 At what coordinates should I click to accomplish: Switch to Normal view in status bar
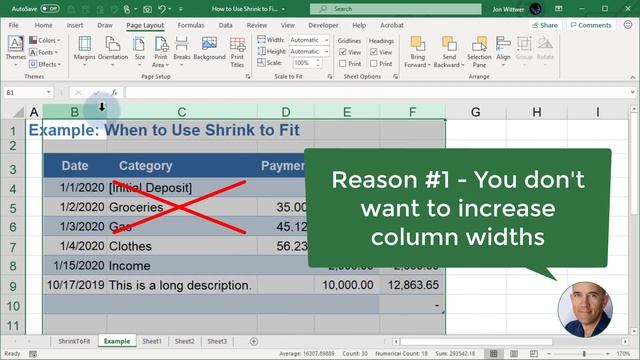point(493,353)
